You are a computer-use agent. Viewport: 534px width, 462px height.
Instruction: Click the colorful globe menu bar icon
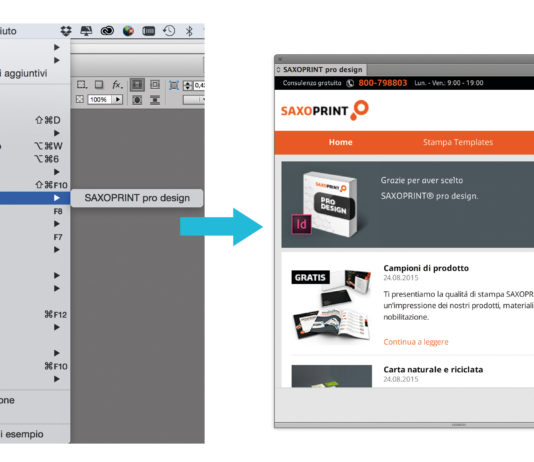click(128, 31)
